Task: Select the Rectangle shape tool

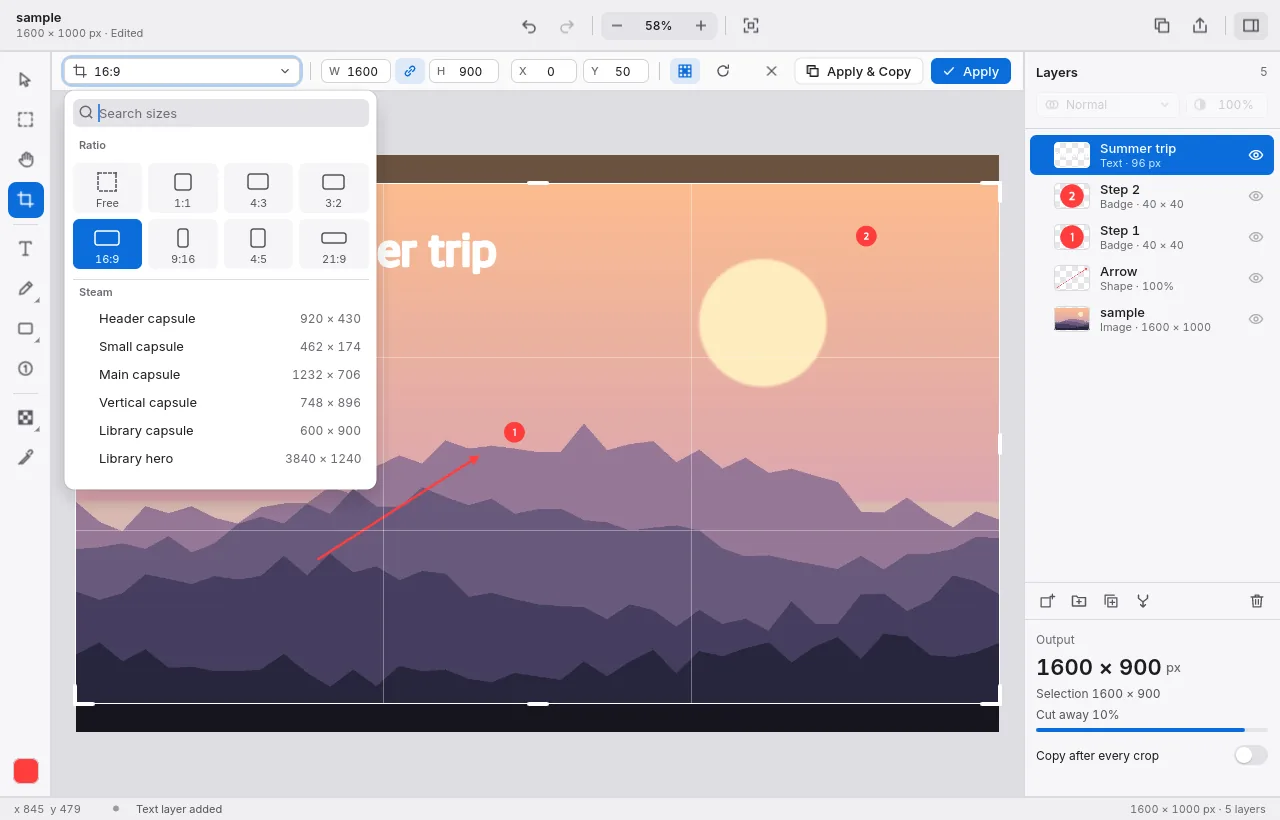Action: tap(26, 329)
